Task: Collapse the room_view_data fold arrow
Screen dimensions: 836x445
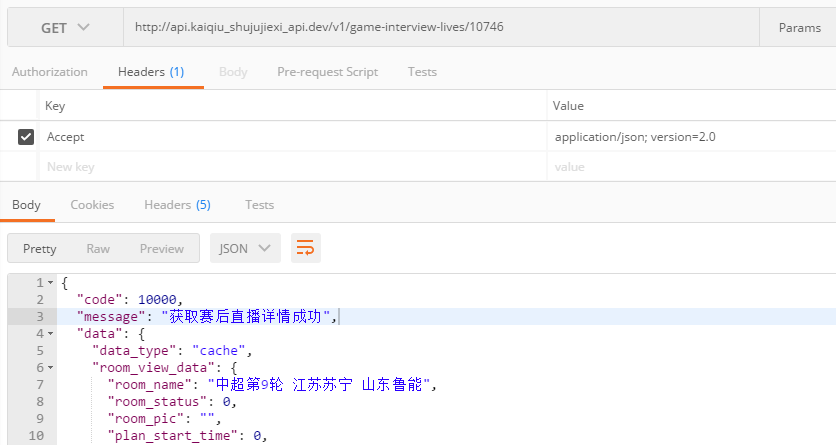Action: click(x=51, y=368)
